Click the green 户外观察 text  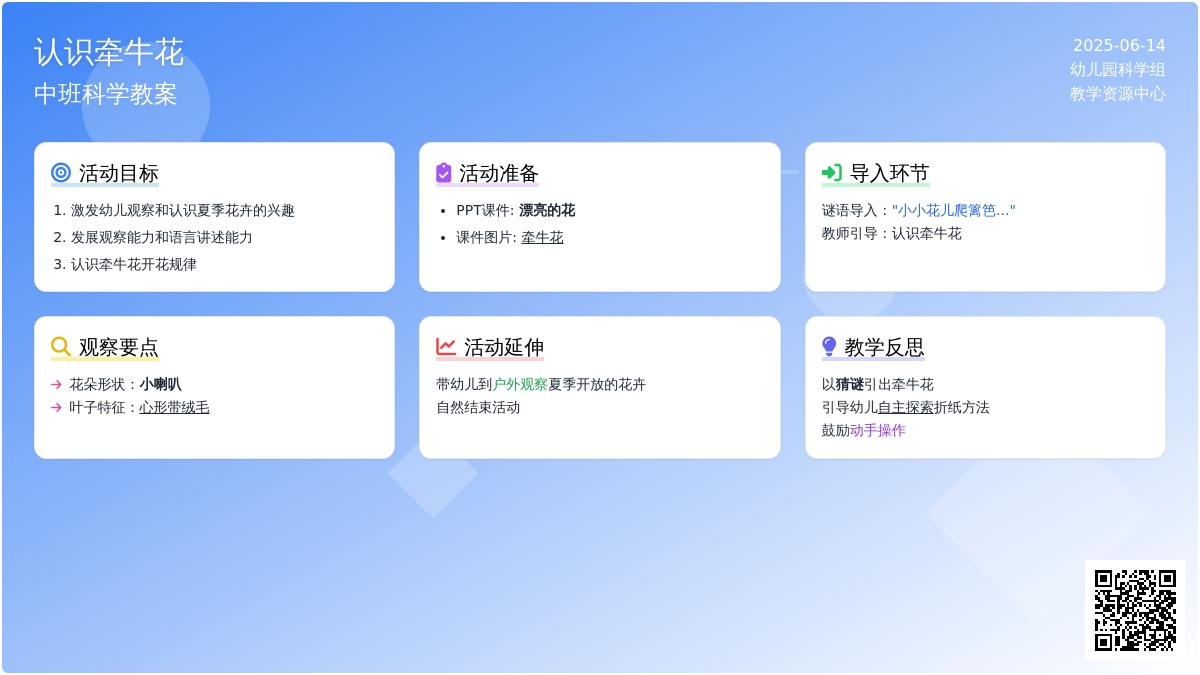[x=520, y=384]
